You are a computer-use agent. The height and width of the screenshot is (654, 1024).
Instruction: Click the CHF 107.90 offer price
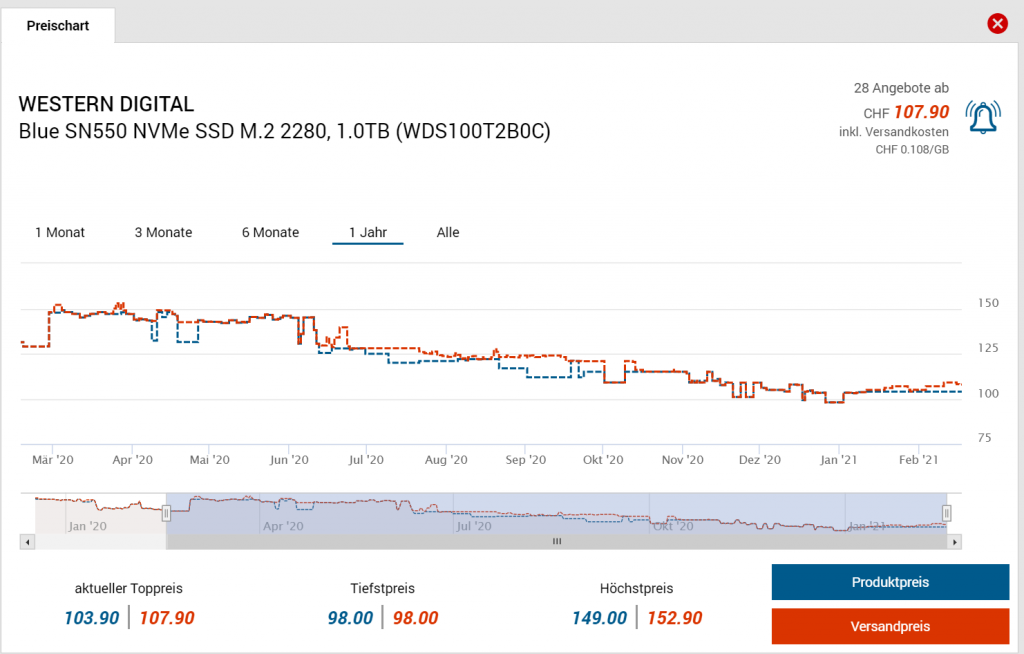point(920,112)
